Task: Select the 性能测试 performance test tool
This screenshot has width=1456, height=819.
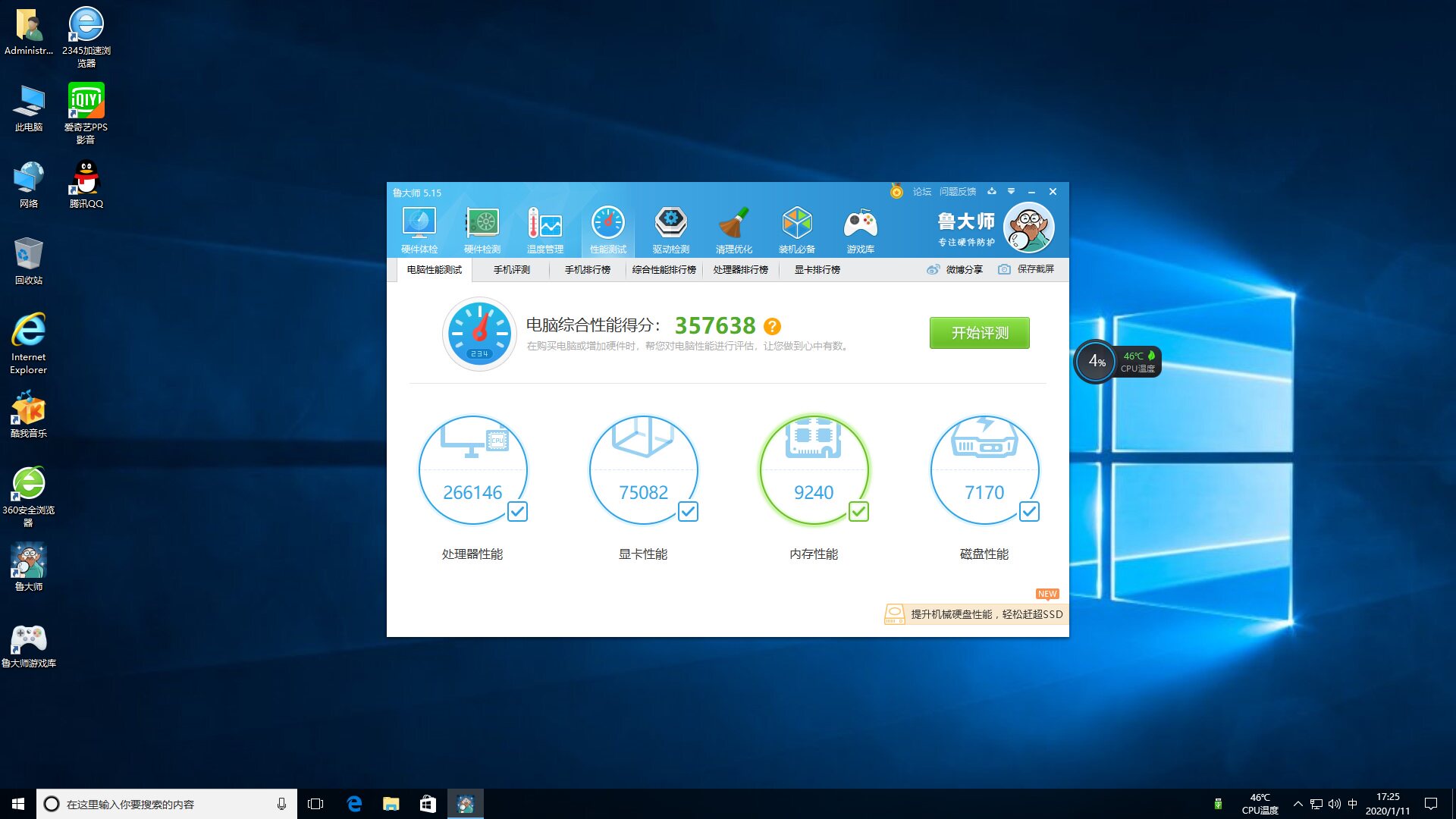Action: 608,231
